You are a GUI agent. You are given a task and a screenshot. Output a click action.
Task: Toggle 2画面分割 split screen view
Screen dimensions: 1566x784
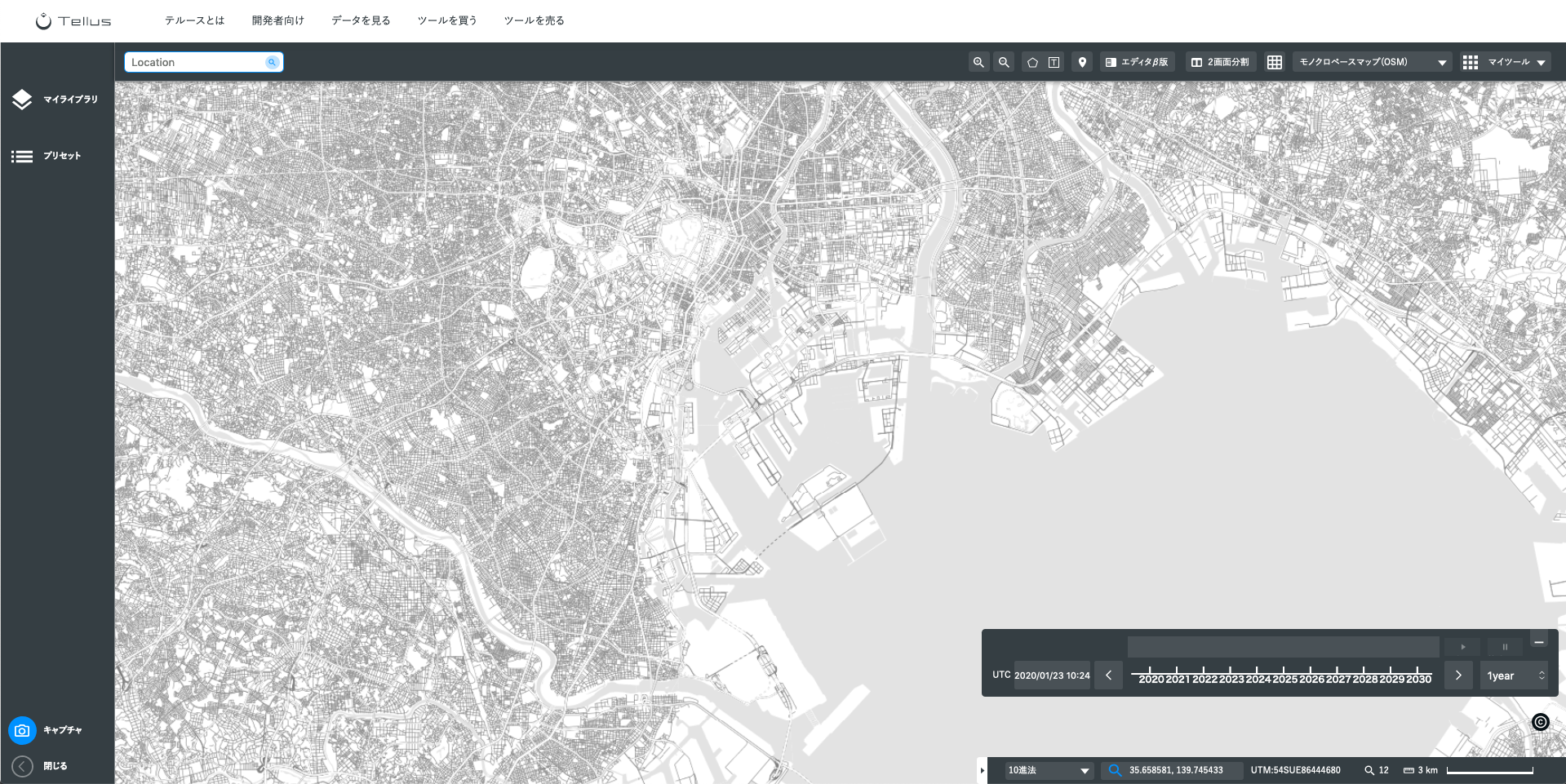1220,62
